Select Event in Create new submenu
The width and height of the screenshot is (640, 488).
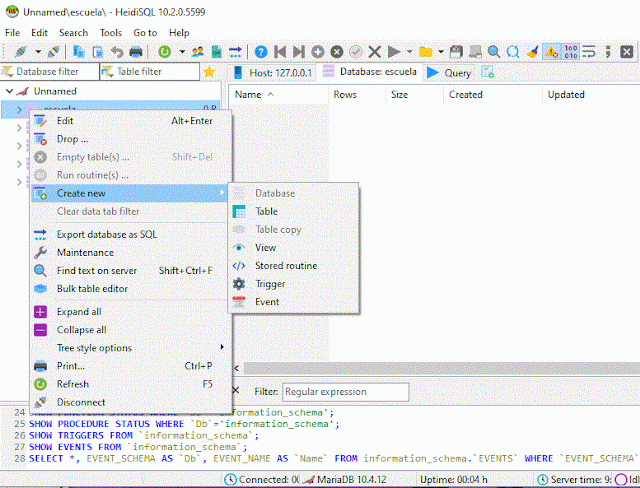pyautogui.click(x=293, y=302)
